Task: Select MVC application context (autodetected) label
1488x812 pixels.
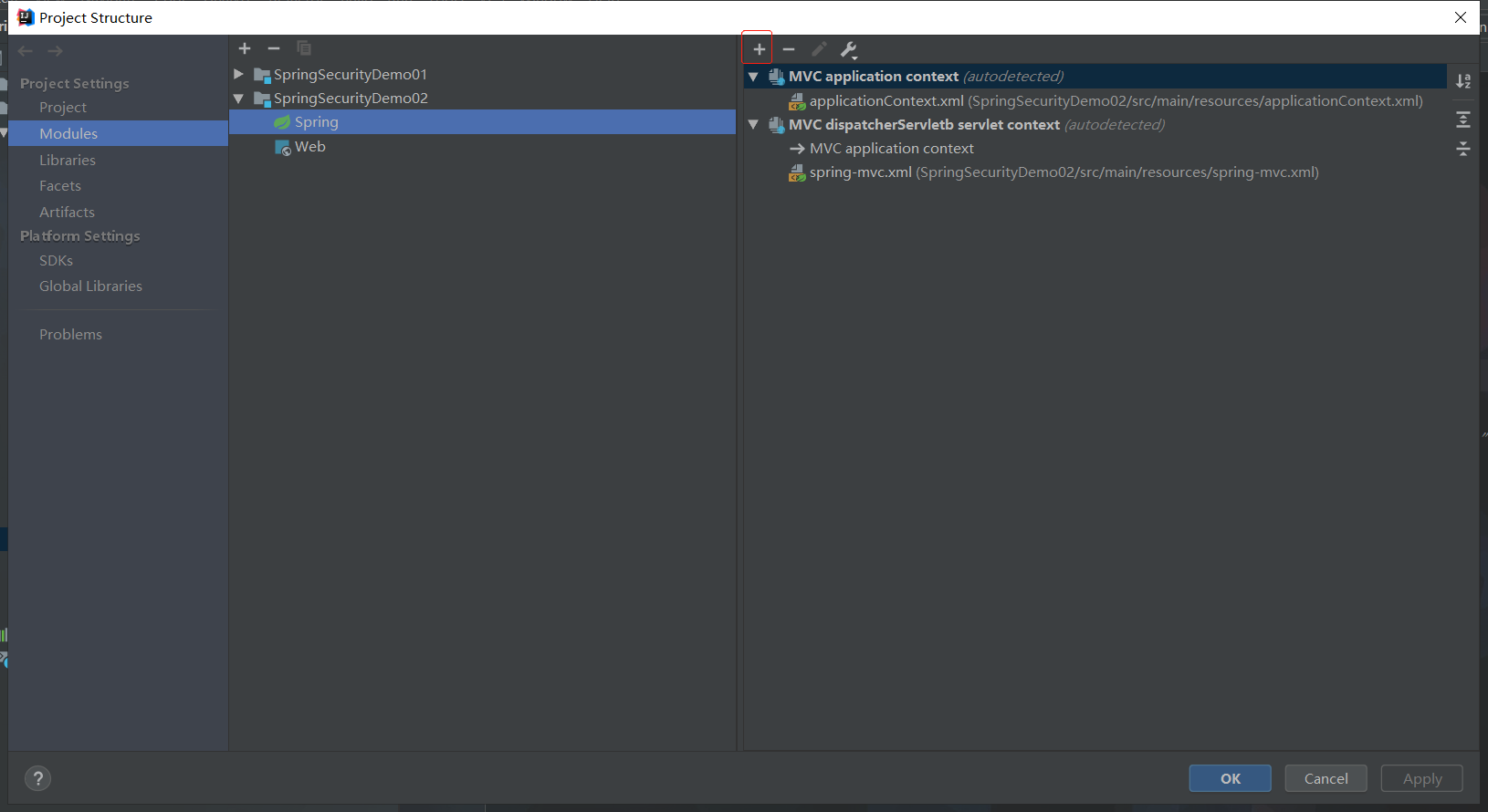Action: (926, 76)
